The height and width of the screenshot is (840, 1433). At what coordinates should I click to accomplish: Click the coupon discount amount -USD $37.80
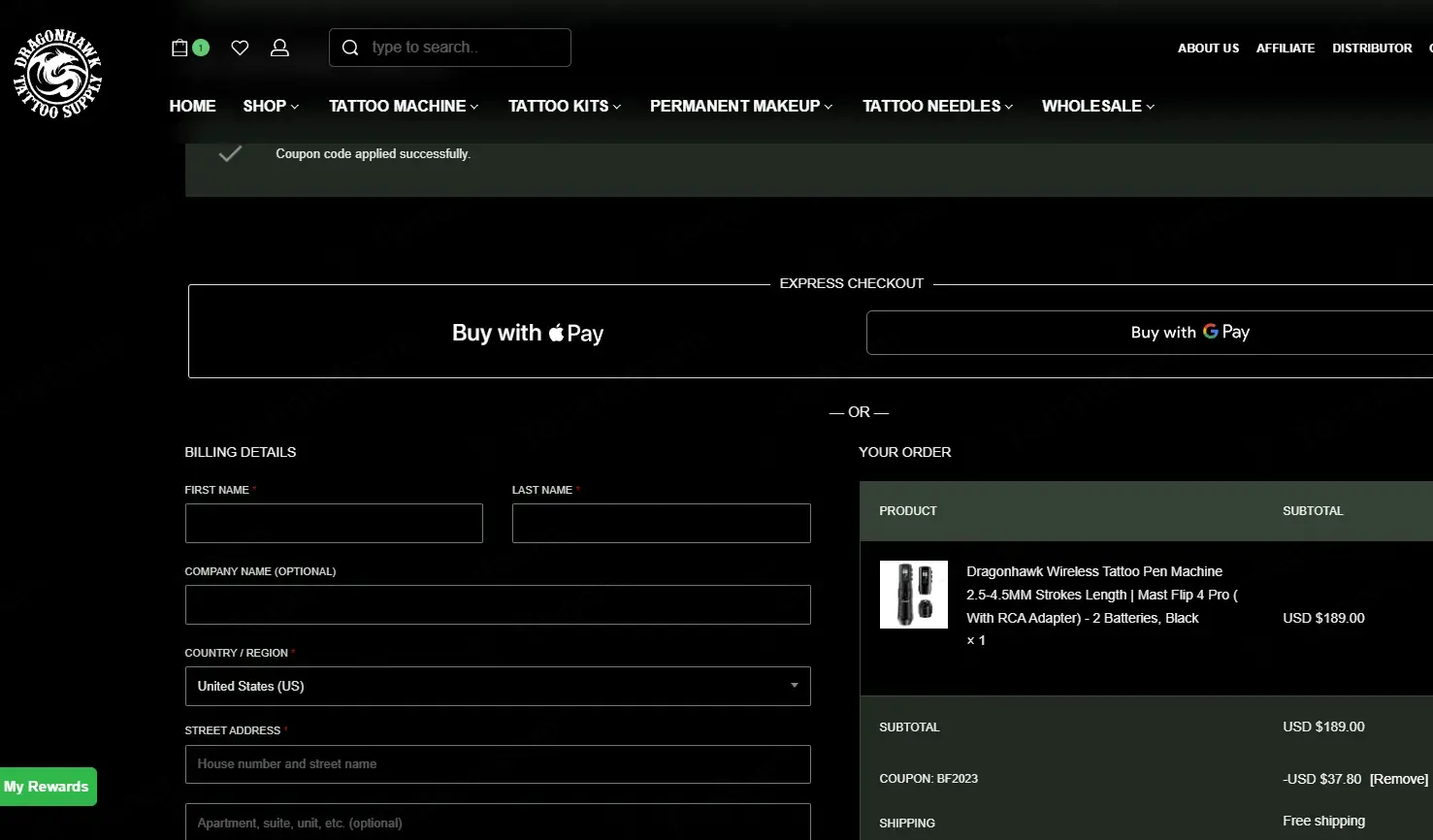(1321, 779)
